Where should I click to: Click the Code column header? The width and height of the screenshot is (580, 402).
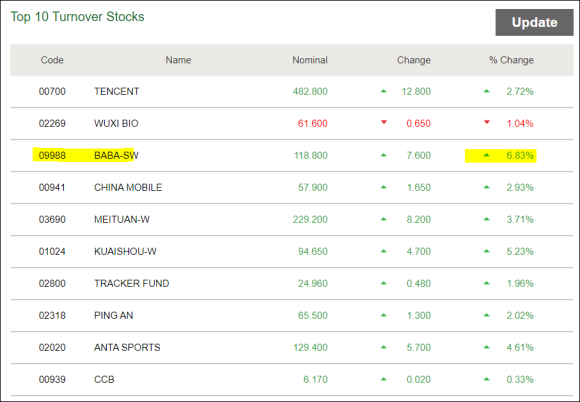[52, 60]
